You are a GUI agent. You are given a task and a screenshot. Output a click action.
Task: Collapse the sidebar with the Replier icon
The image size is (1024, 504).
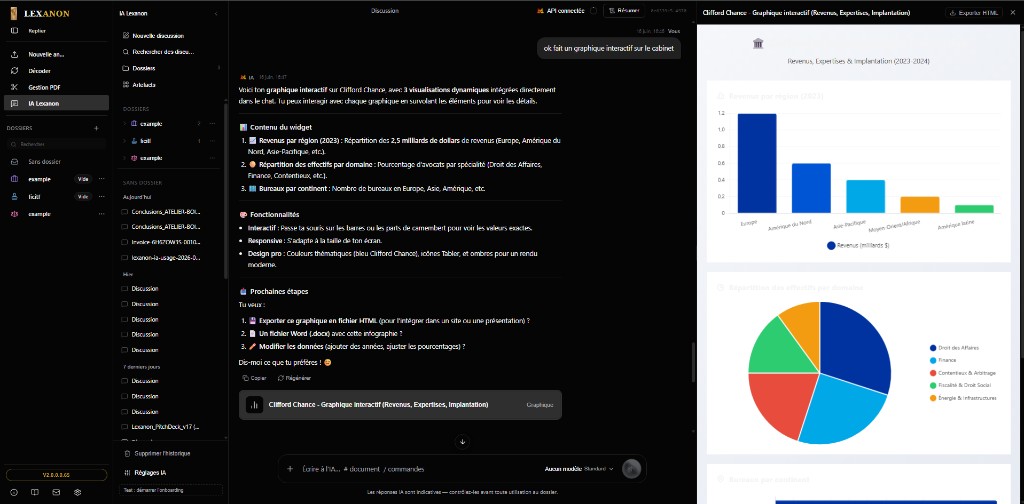point(14,31)
